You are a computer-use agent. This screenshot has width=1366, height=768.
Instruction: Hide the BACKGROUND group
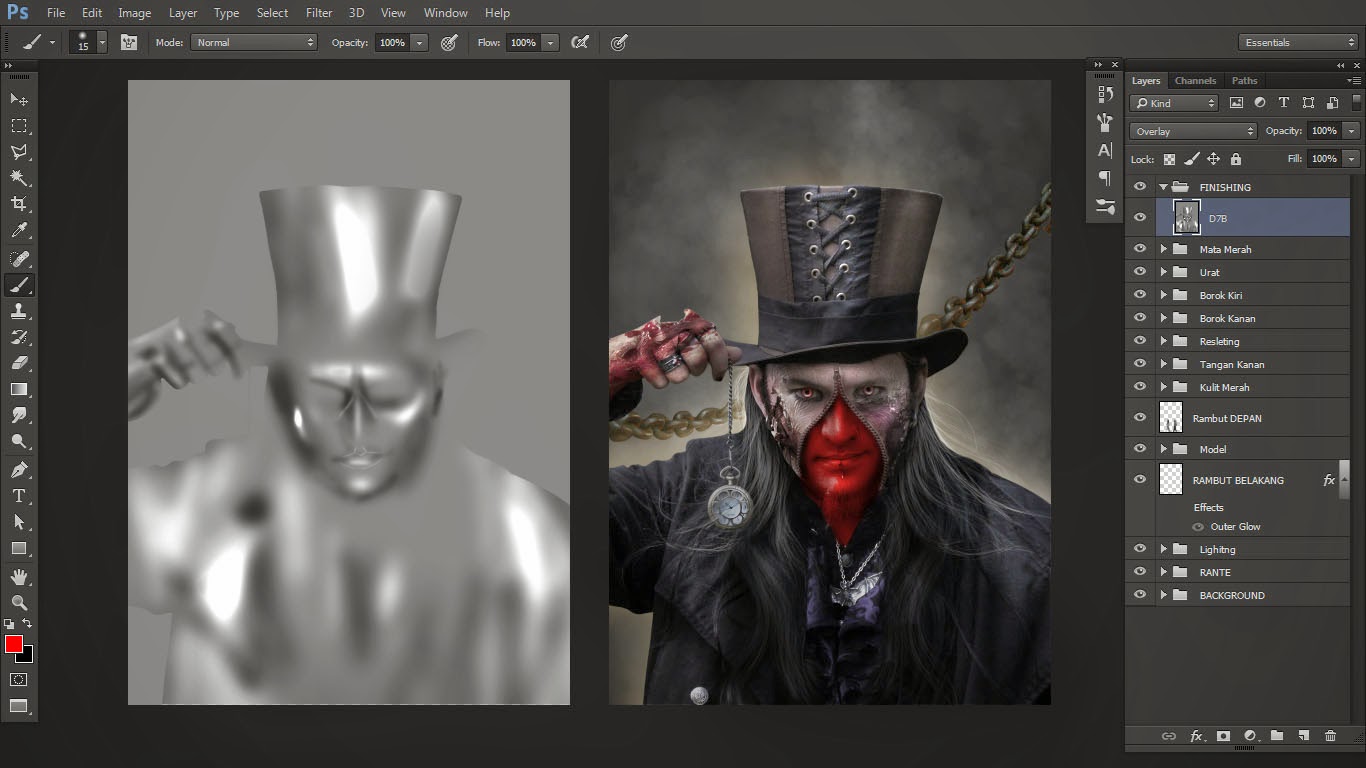coord(1140,595)
